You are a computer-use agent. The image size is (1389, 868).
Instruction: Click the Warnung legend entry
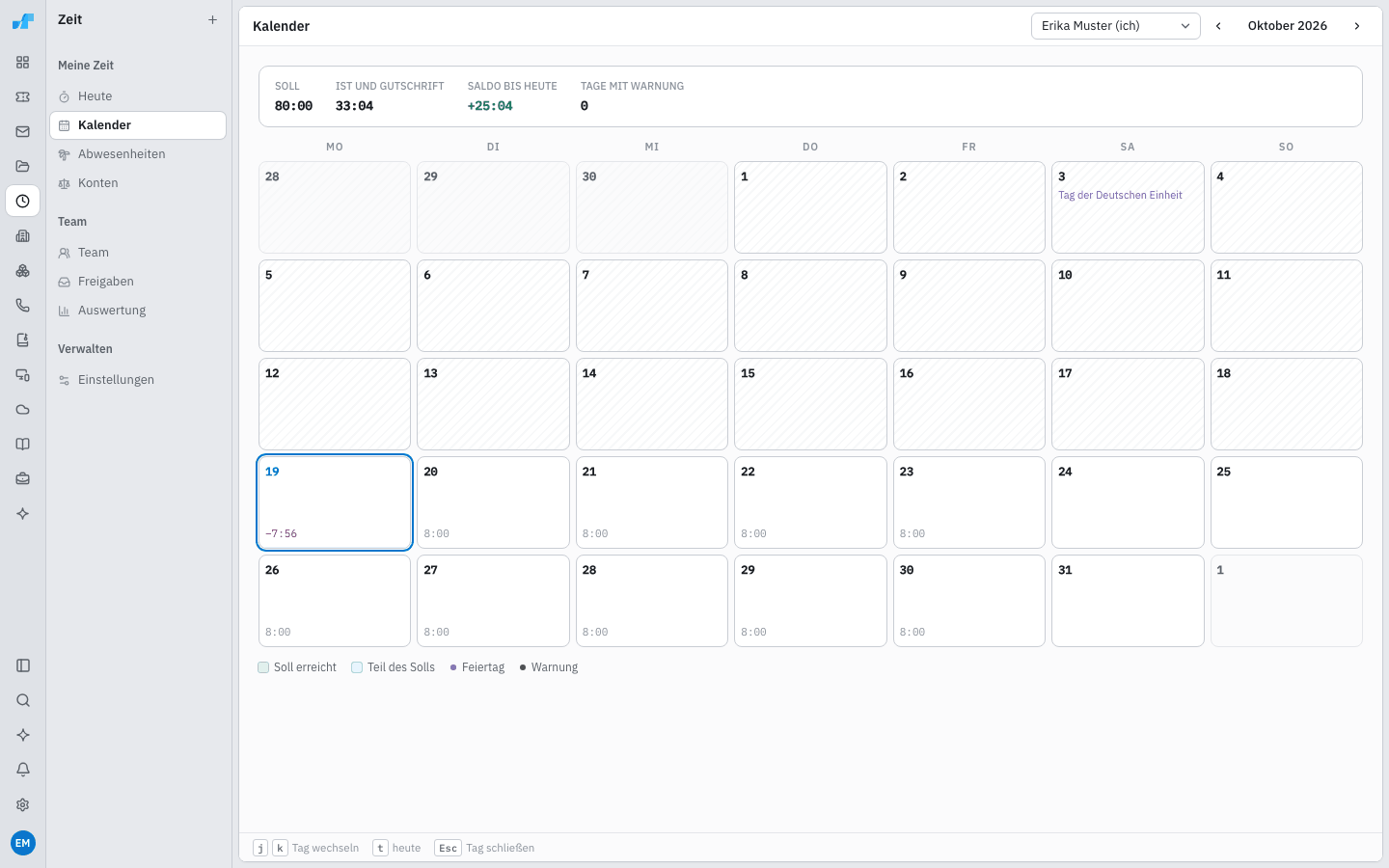(549, 667)
